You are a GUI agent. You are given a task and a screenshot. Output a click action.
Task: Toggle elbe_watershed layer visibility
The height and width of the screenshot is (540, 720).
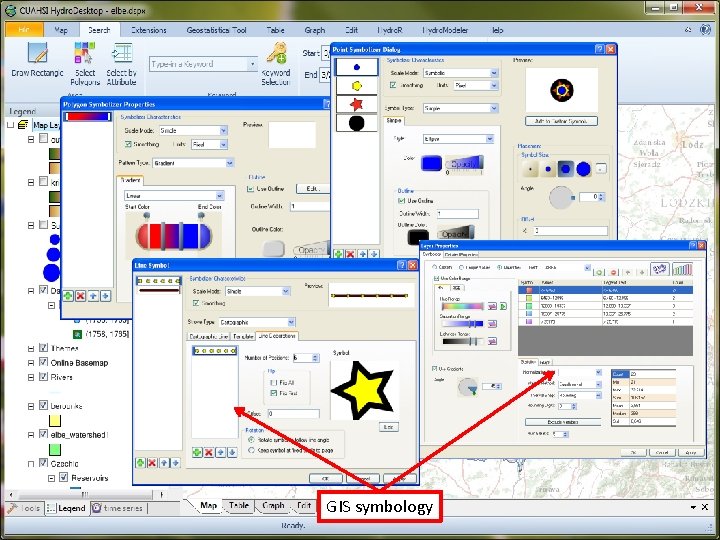(x=44, y=434)
